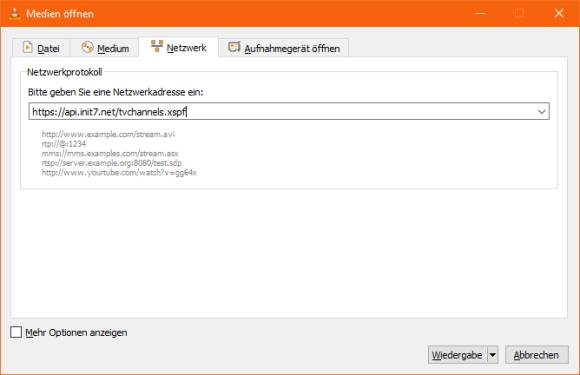Click example text rtsp://server.example.org:8080/test.sdp
Viewport: 580px width, 375px height.
111,163
